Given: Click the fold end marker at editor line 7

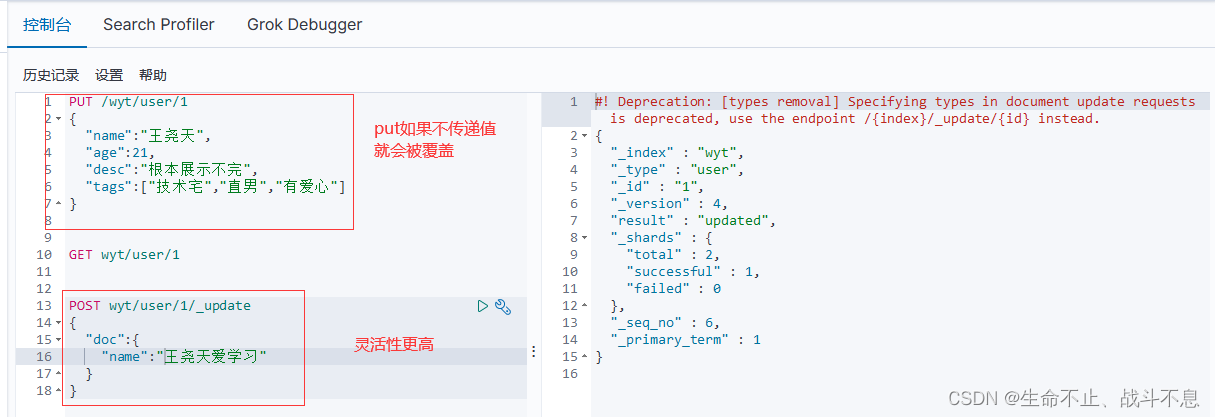Looking at the screenshot, I should 58,204.
